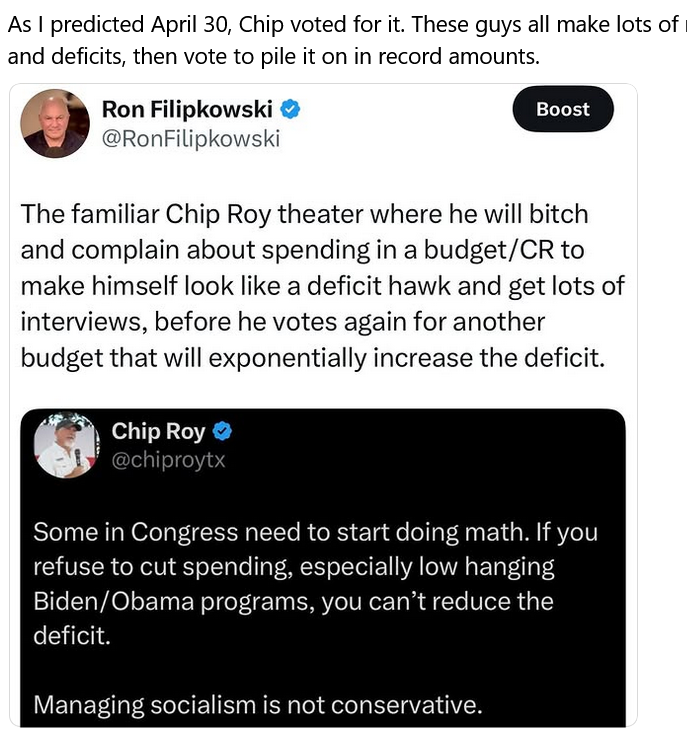Image resolution: width=687 pixels, height=750 pixels.
Task: Open the @RonFilipkowski handle
Action: 191,139
